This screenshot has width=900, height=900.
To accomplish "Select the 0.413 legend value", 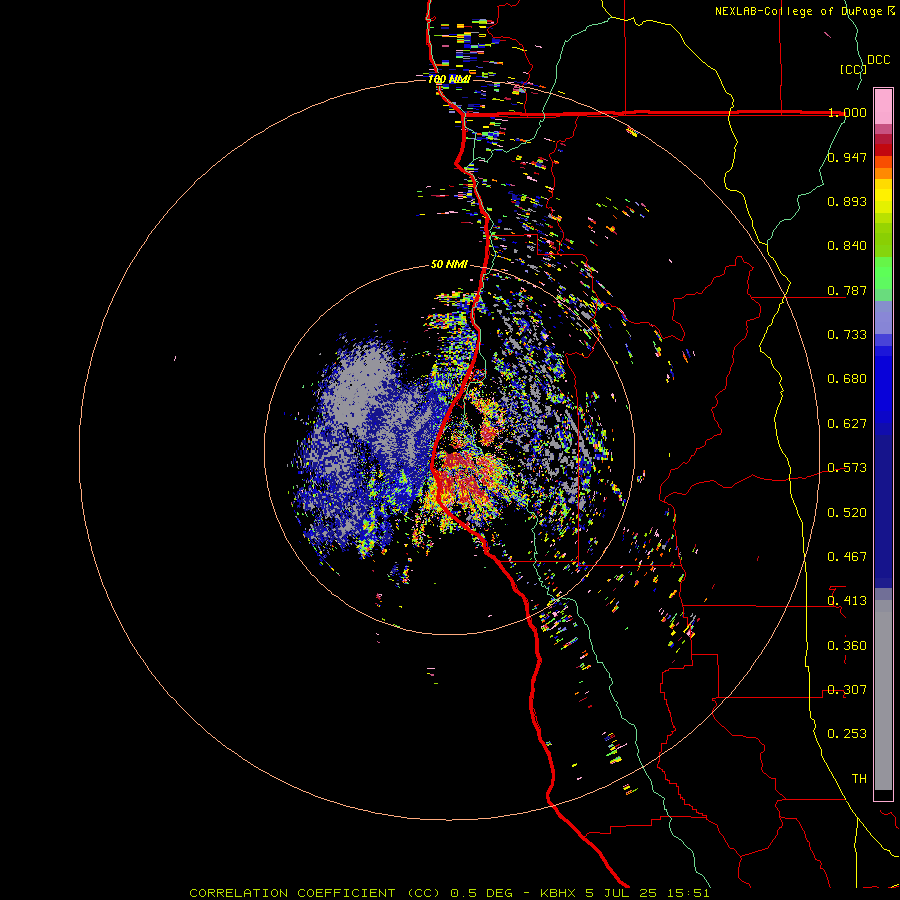I will pos(847,601).
